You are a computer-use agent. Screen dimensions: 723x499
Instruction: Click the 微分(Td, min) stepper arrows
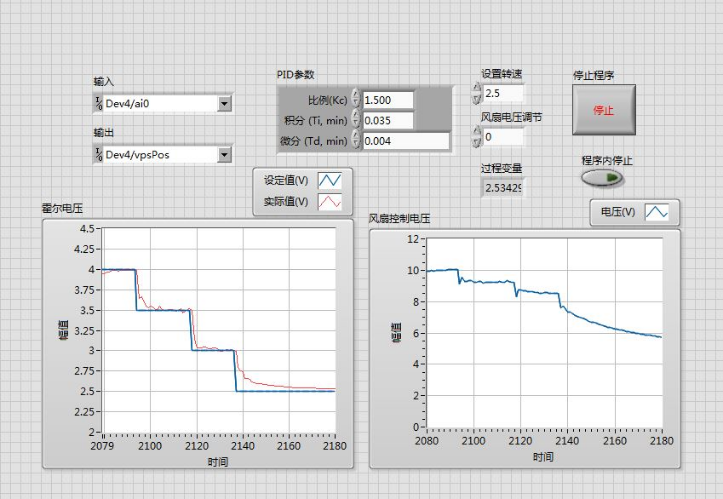click(356, 141)
